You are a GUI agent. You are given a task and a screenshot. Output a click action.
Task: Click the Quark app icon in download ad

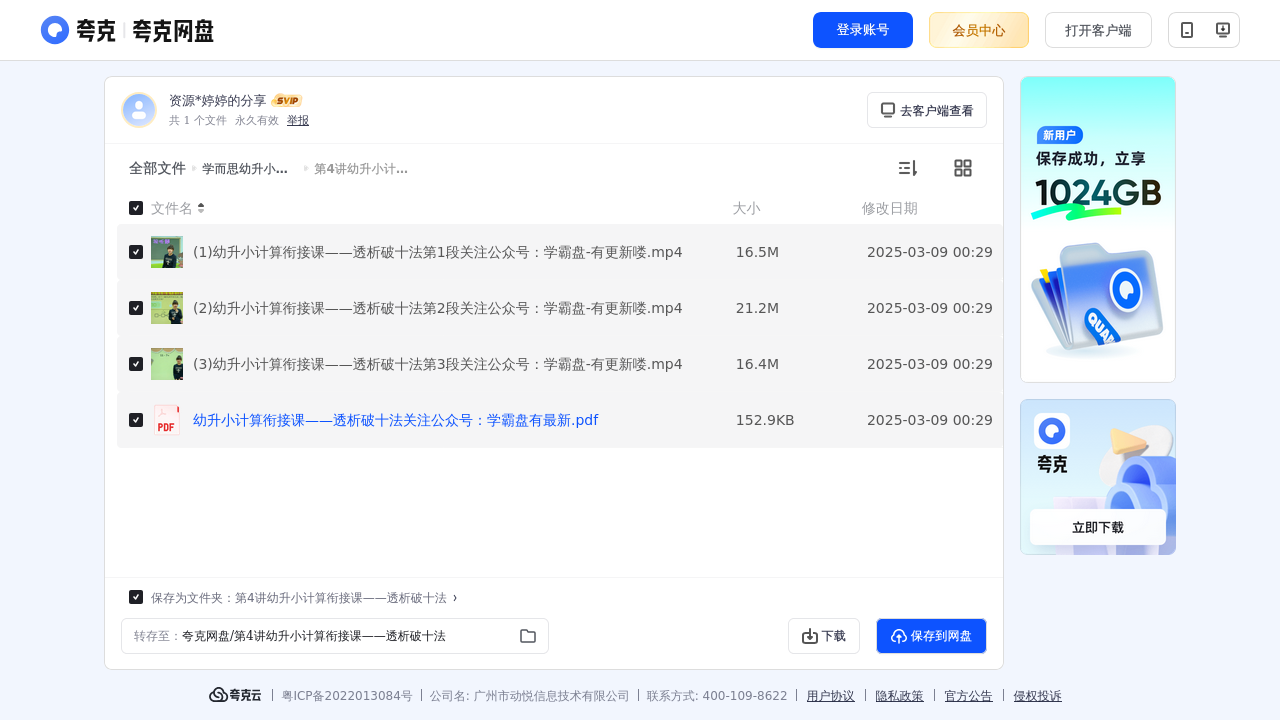tap(1052, 431)
